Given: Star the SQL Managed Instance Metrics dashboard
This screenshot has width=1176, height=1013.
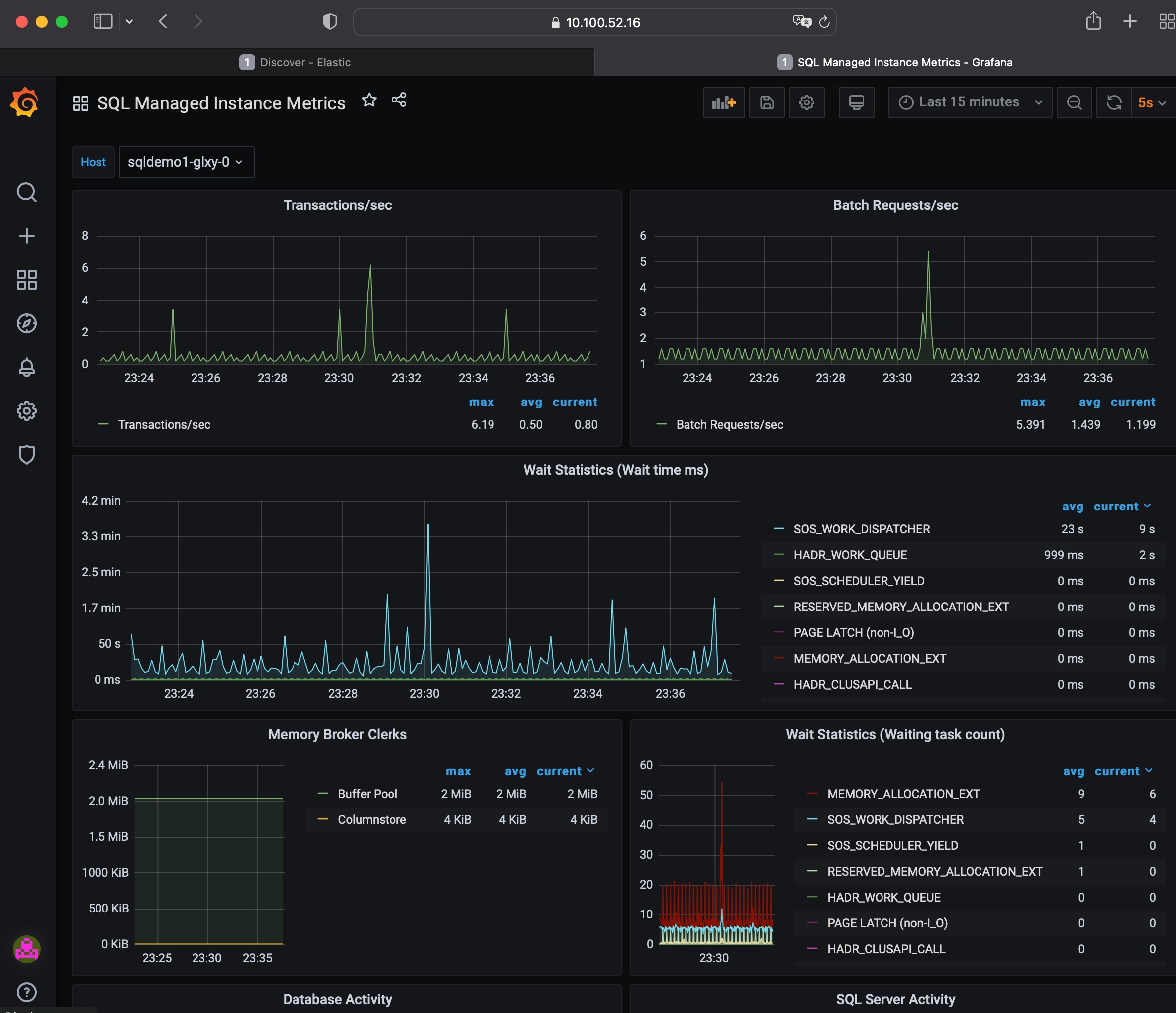Looking at the screenshot, I should point(369,101).
